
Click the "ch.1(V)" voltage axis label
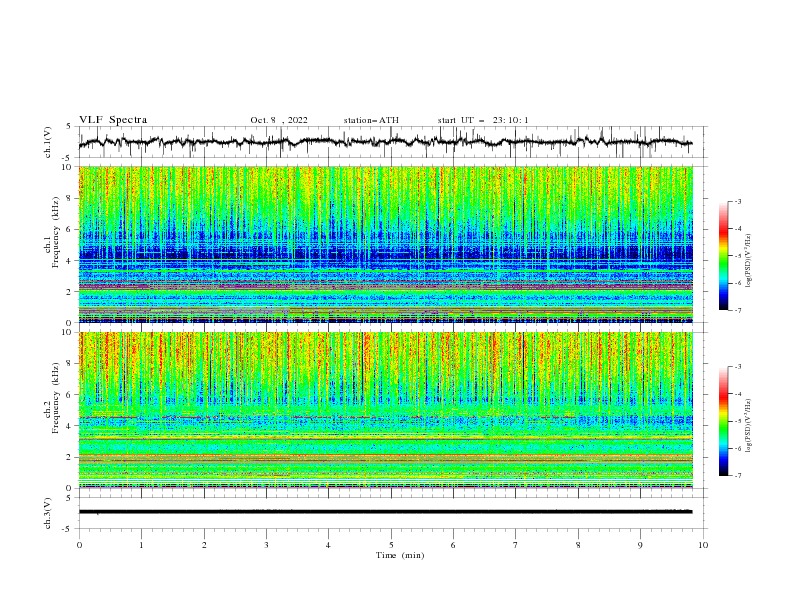[x=48, y=142]
